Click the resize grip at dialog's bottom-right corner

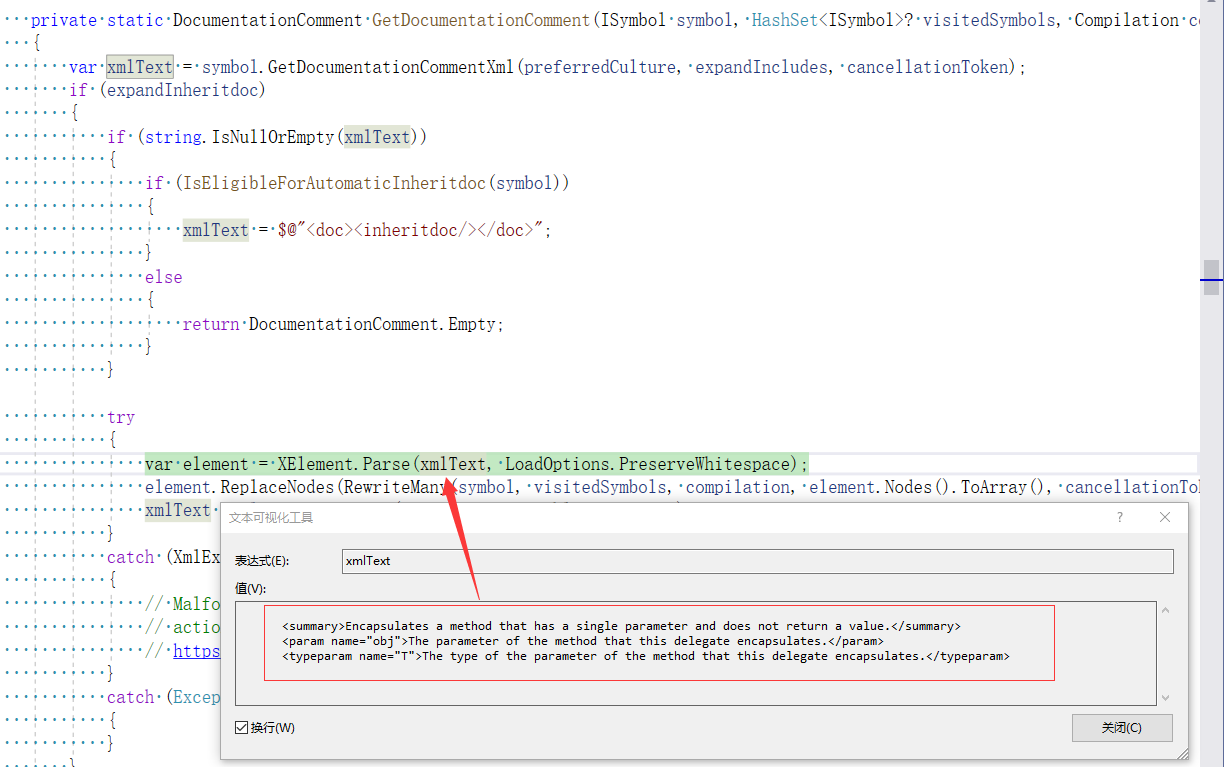(x=1182, y=751)
